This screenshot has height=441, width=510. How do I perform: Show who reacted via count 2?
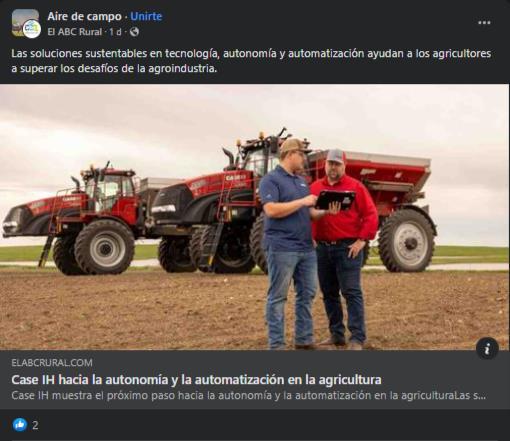pyautogui.click(x=35, y=425)
